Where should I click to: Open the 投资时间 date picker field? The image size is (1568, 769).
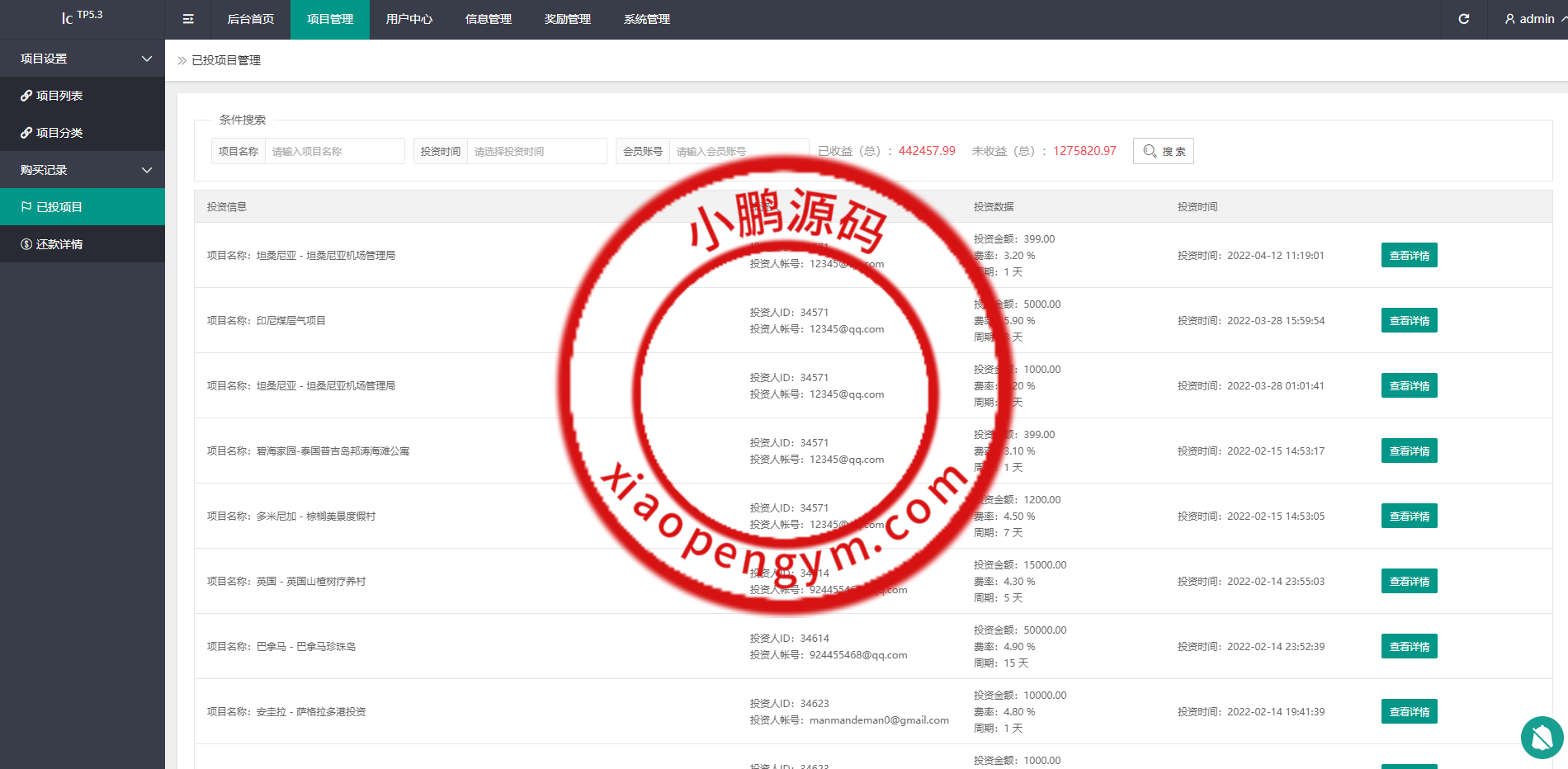(536, 151)
